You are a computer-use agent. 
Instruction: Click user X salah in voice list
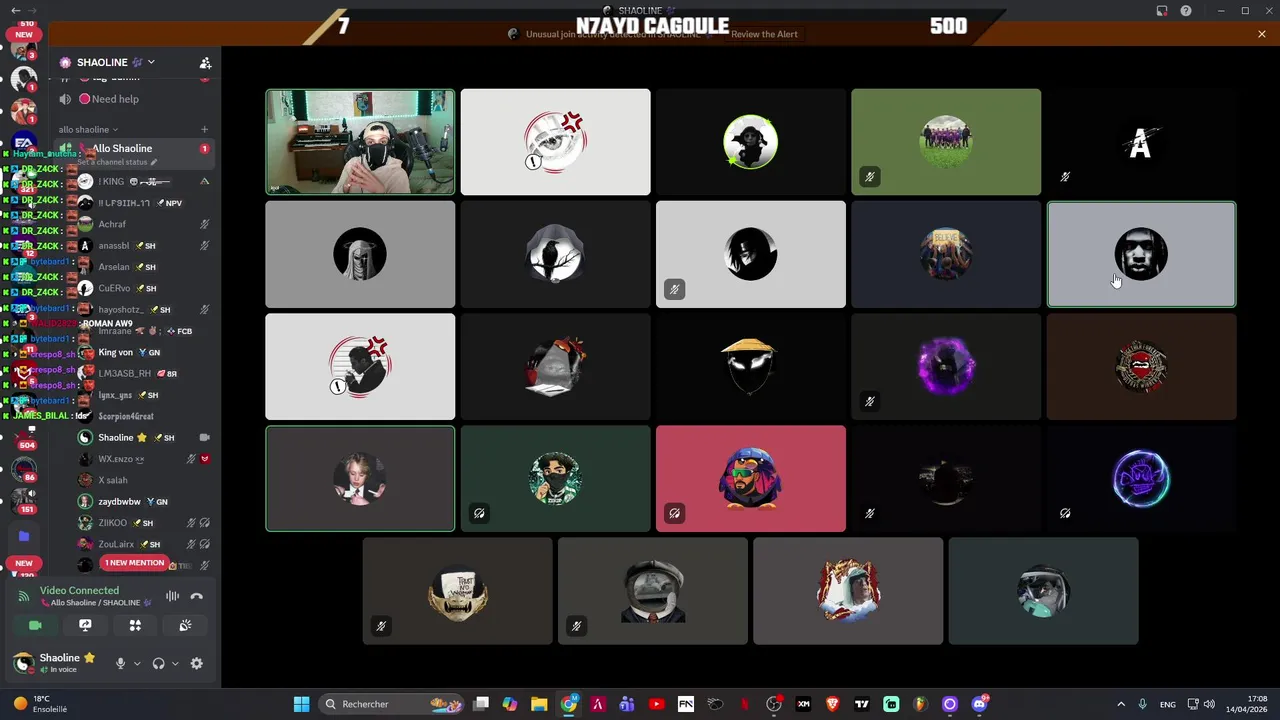coord(143,480)
